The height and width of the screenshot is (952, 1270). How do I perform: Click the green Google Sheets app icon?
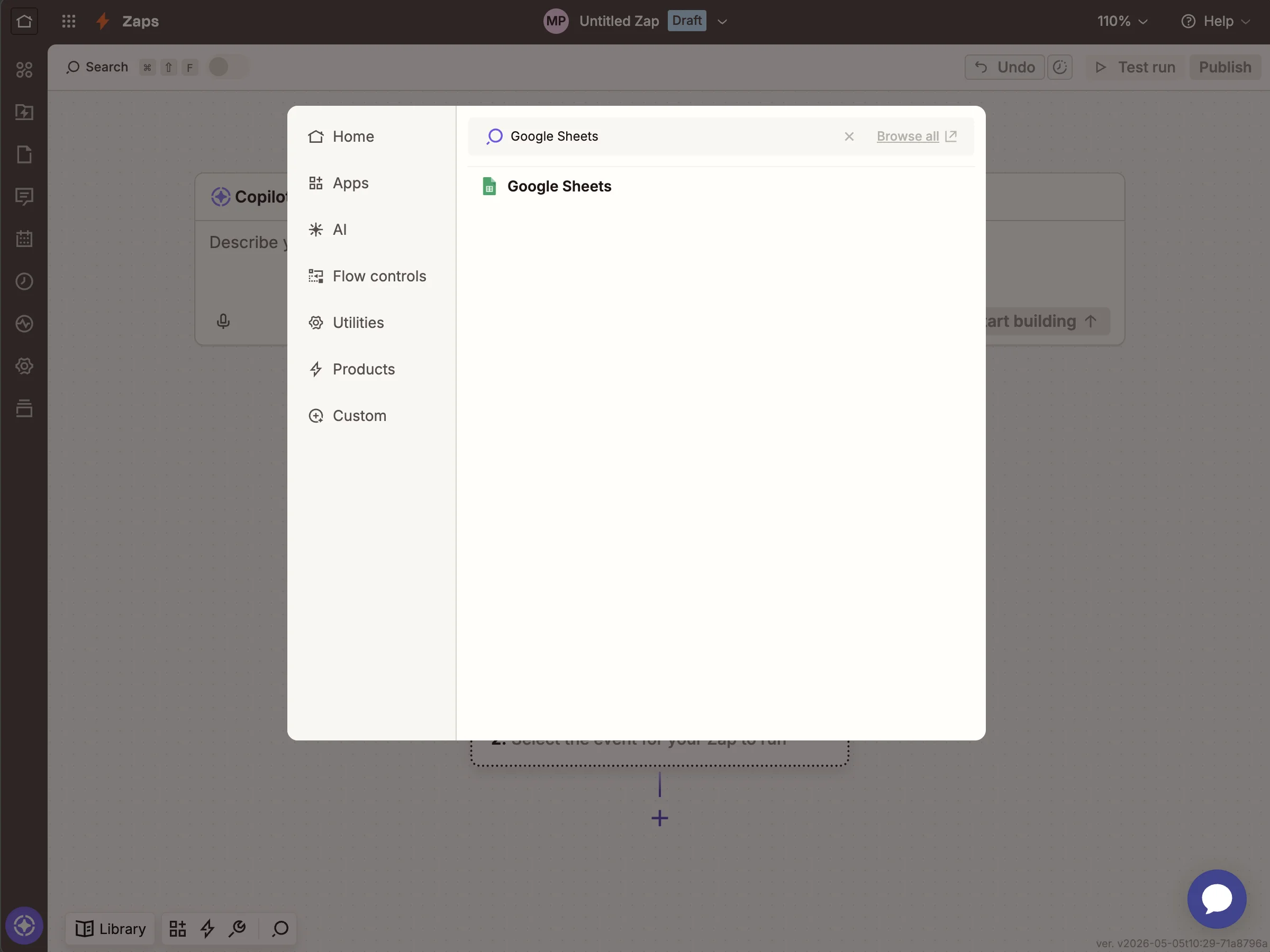coord(489,187)
